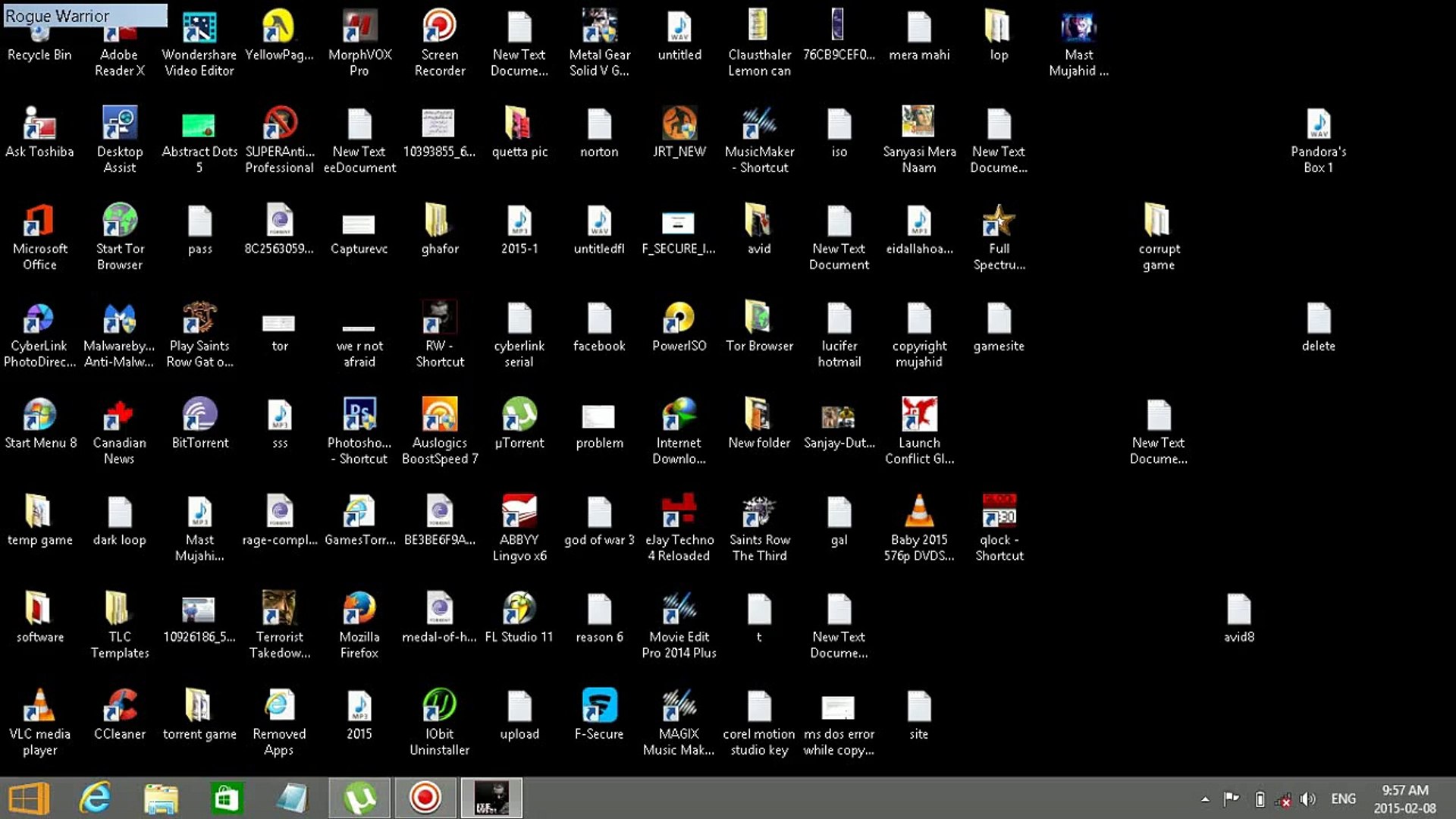This screenshot has width=1456, height=819.
Task: Select the PowerISO desktop shortcut
Action: 679,328
